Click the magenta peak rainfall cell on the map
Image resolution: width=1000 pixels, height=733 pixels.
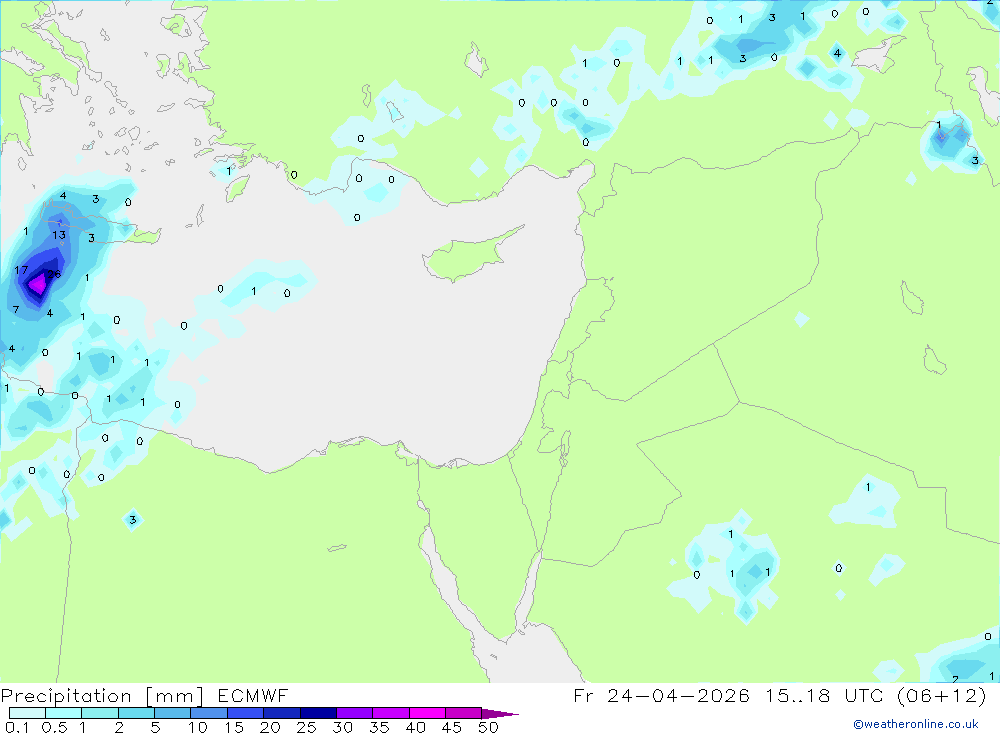tap(38, 283)
